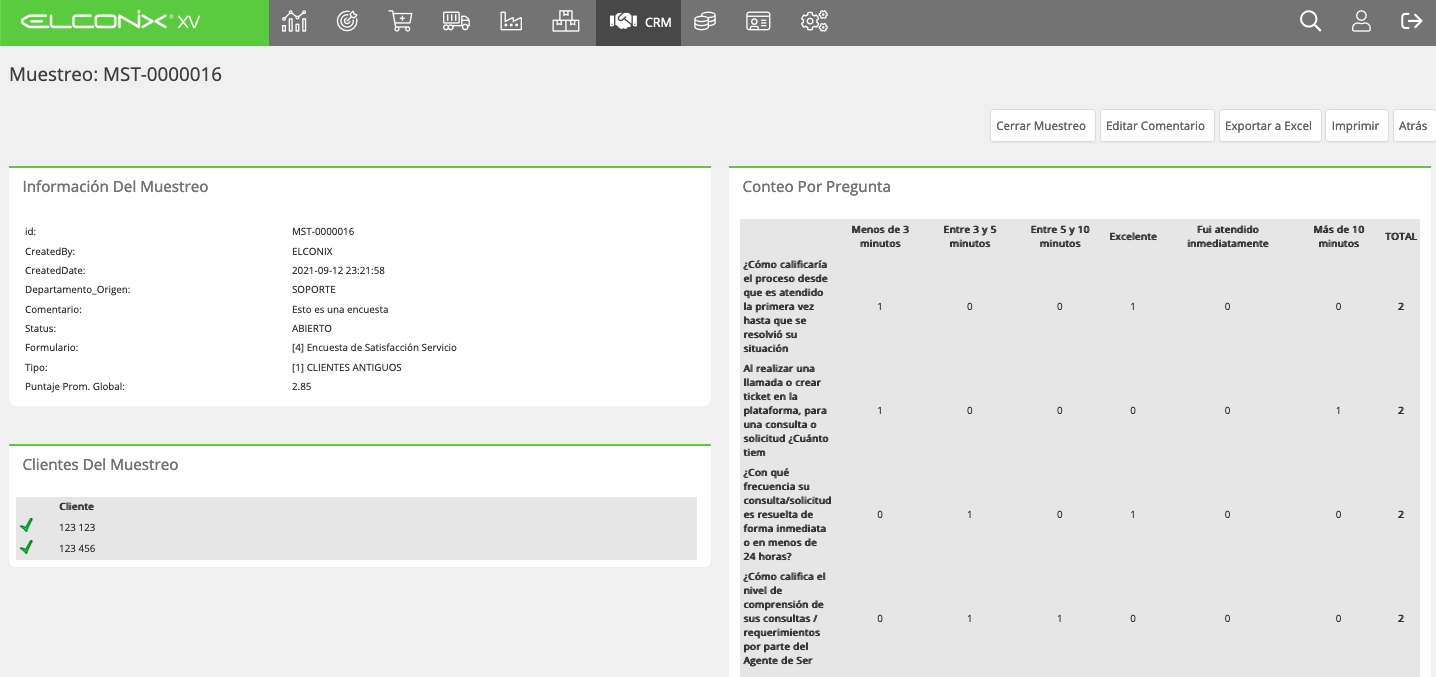
Task: Open the factory production module icon
Action: (511, 21)
